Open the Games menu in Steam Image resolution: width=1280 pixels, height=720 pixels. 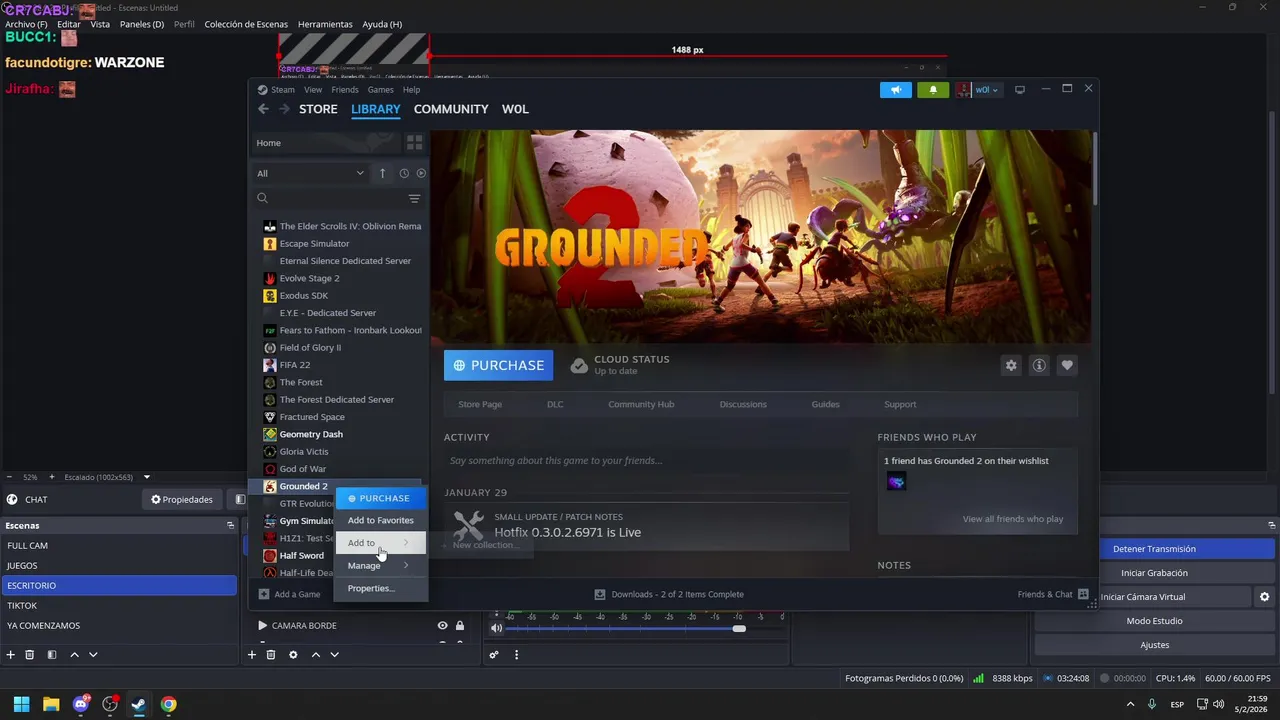[380, 90]
